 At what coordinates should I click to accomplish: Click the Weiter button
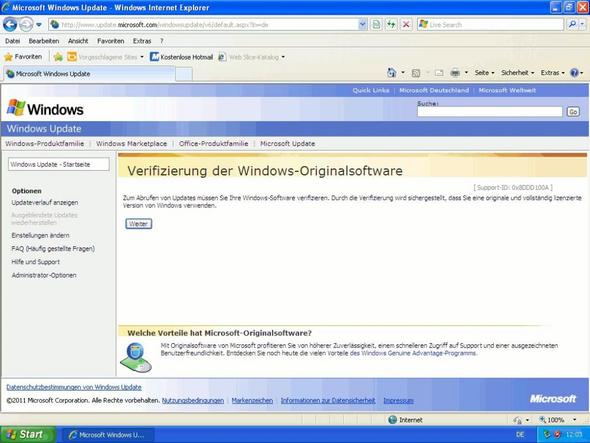[x=138, y=224]
